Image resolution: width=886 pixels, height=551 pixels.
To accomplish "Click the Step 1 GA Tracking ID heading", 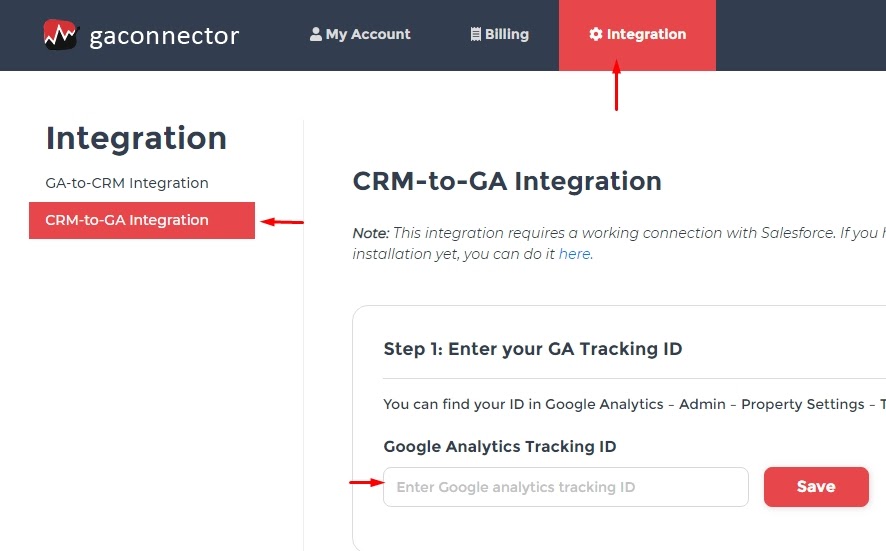I will [533, 349].
